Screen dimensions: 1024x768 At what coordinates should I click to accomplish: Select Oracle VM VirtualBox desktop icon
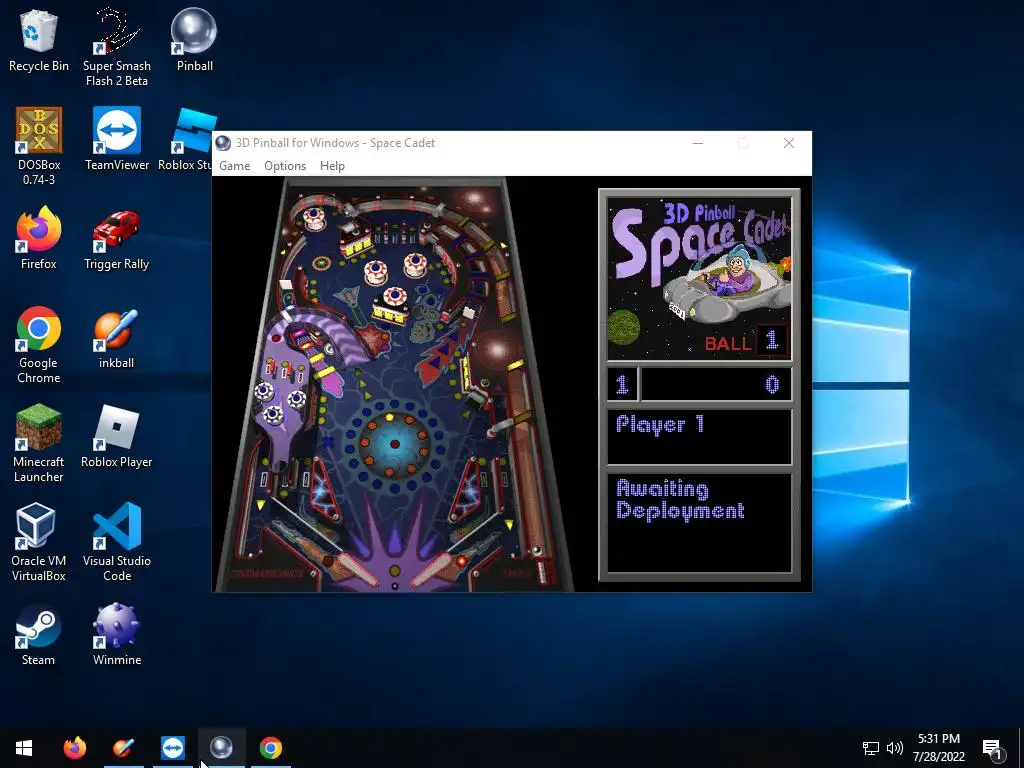coord(39,542)
